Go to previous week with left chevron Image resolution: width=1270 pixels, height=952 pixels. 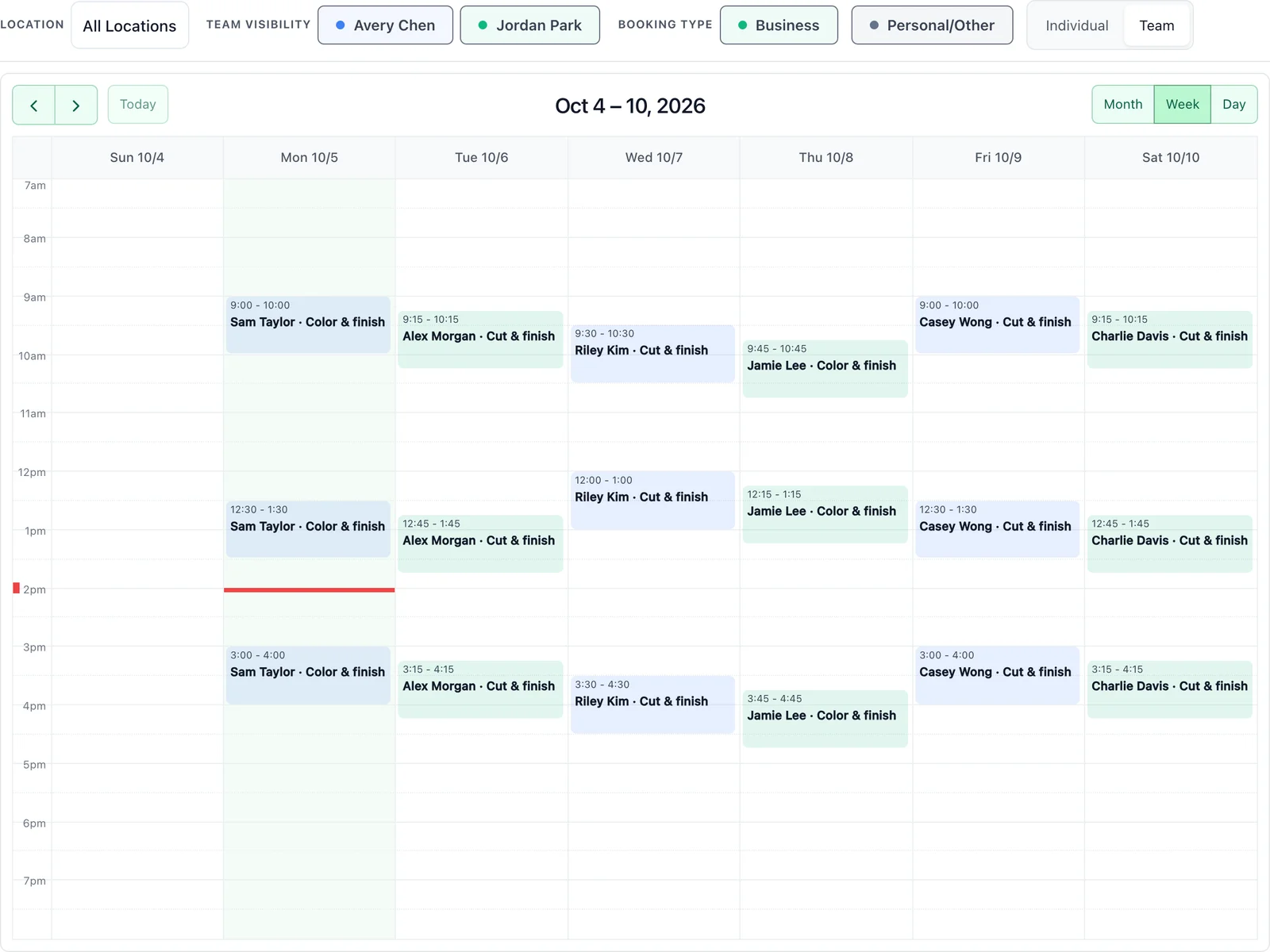click(x=34, y=105)
